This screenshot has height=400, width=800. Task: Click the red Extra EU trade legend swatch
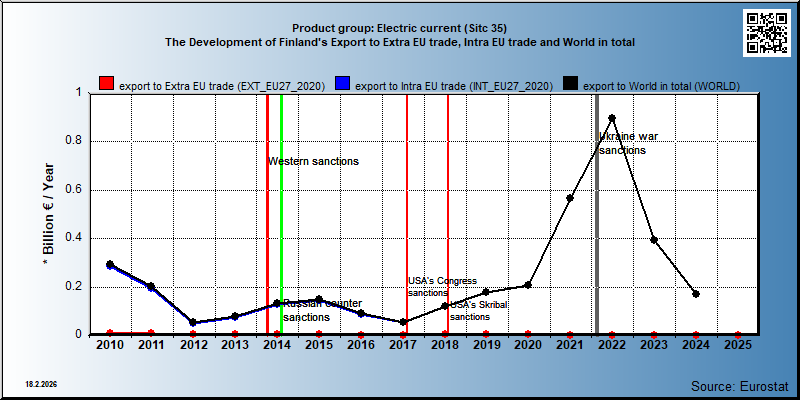(106, 84)
